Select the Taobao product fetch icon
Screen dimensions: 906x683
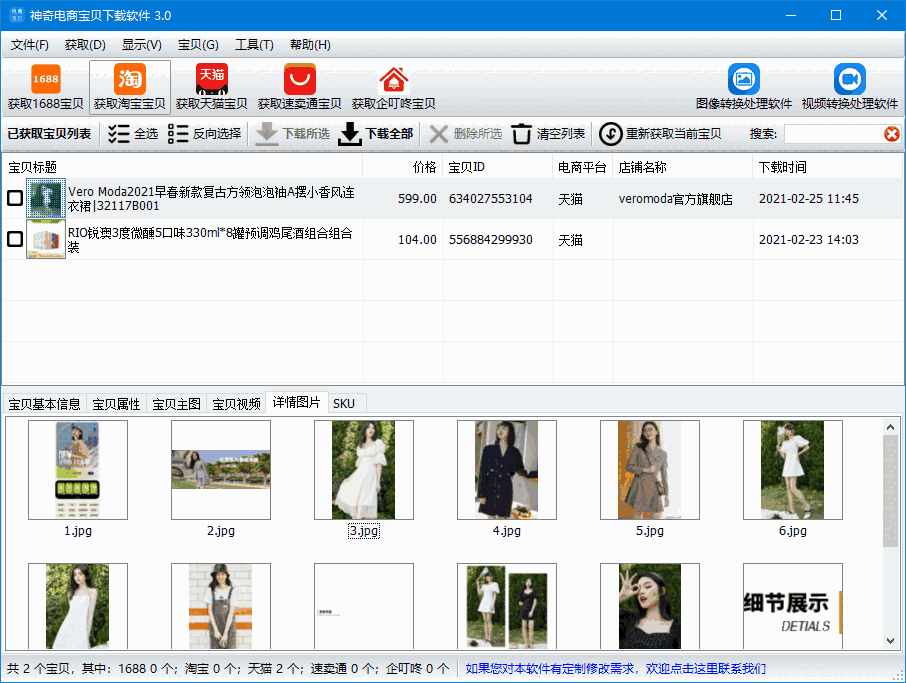click(130, 79)
